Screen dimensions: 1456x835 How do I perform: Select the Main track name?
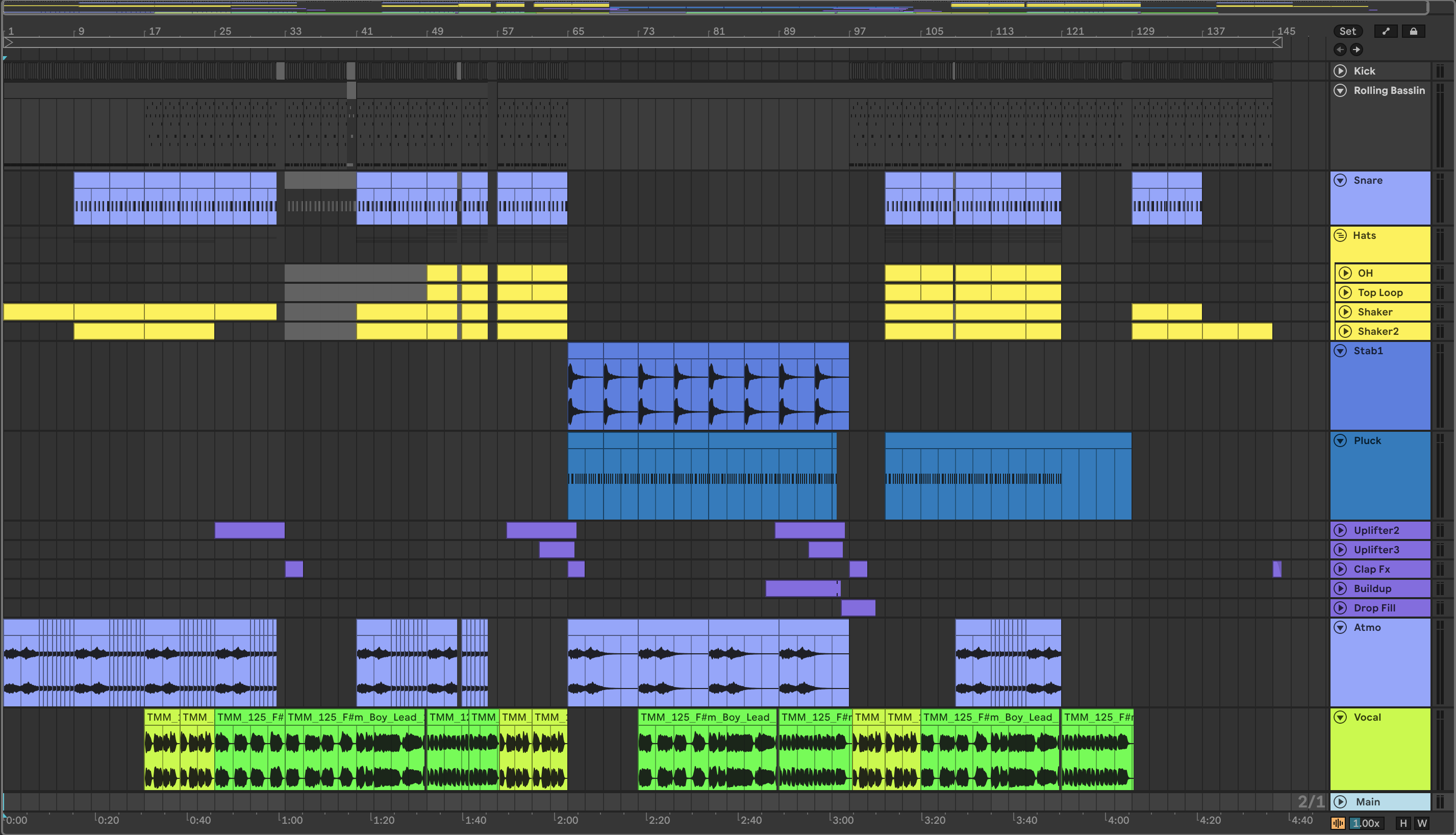click(x=1368, y=802)
